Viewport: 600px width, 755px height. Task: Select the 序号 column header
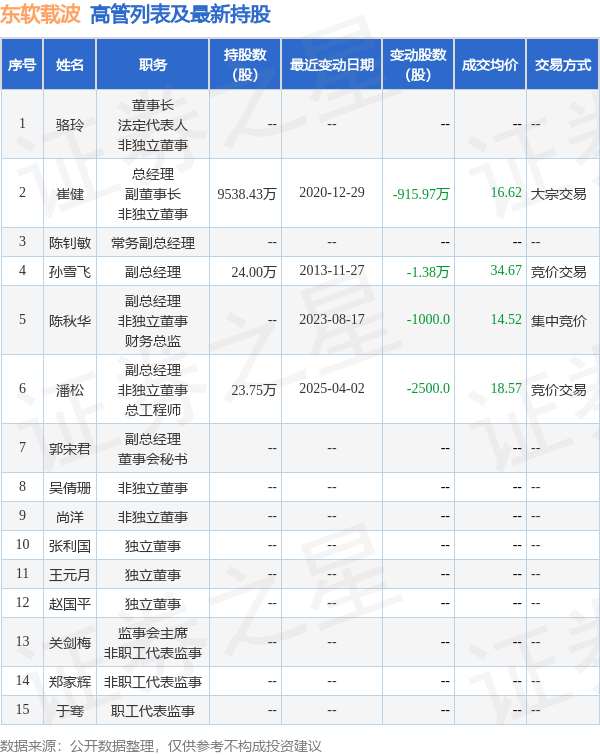(22, 65)
